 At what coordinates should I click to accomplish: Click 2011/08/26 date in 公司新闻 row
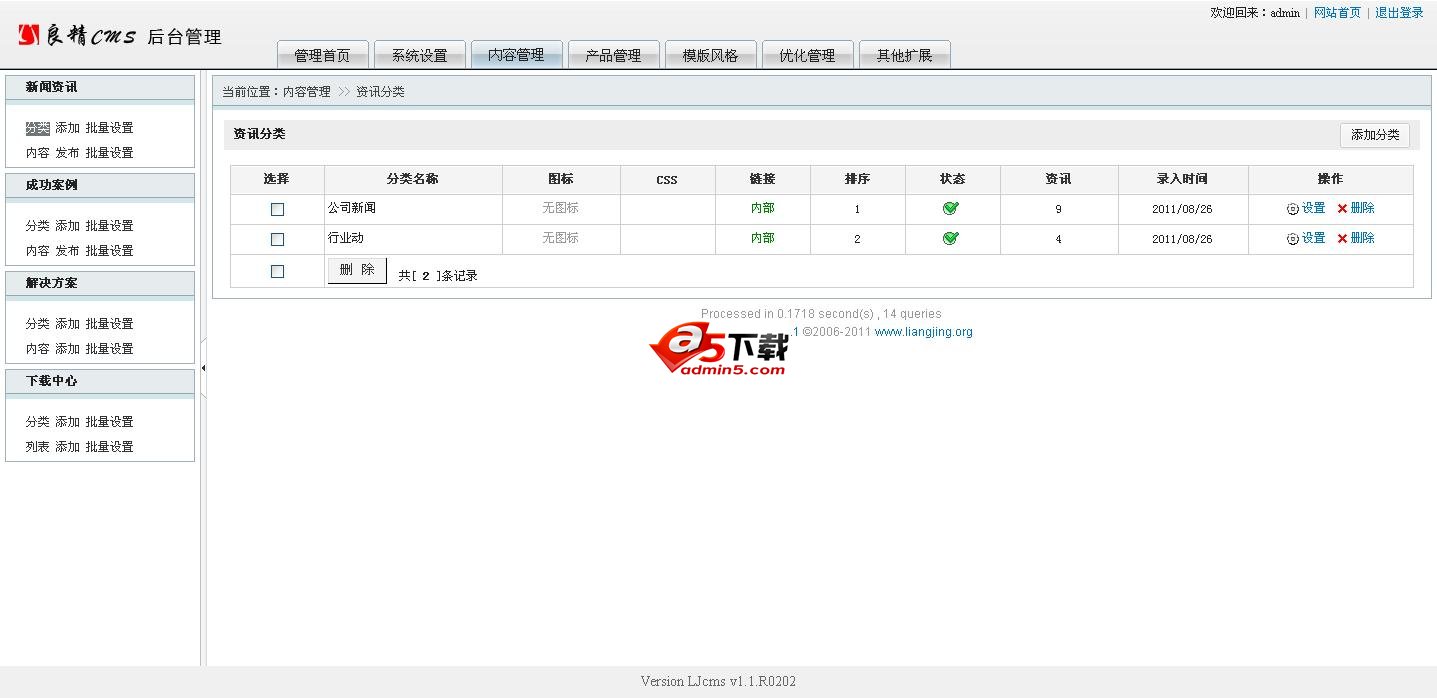click(x=1182, y=209)
